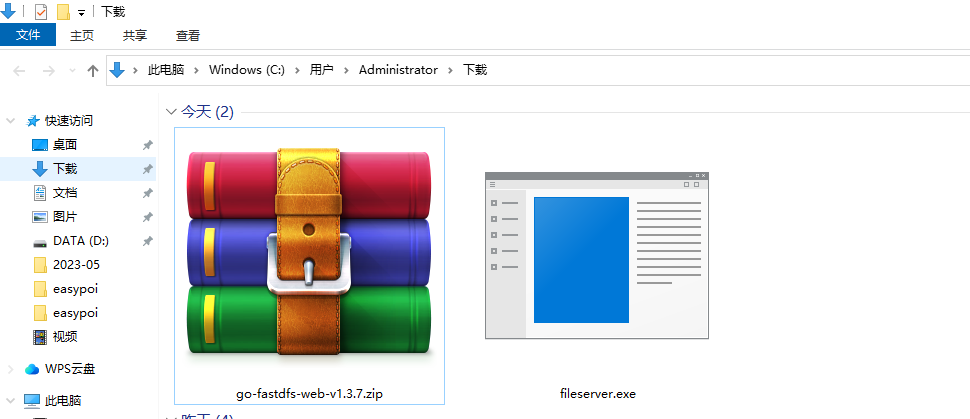Open 桌面 in the sidebar
This screenshot has width=970, height=419.
65,145
